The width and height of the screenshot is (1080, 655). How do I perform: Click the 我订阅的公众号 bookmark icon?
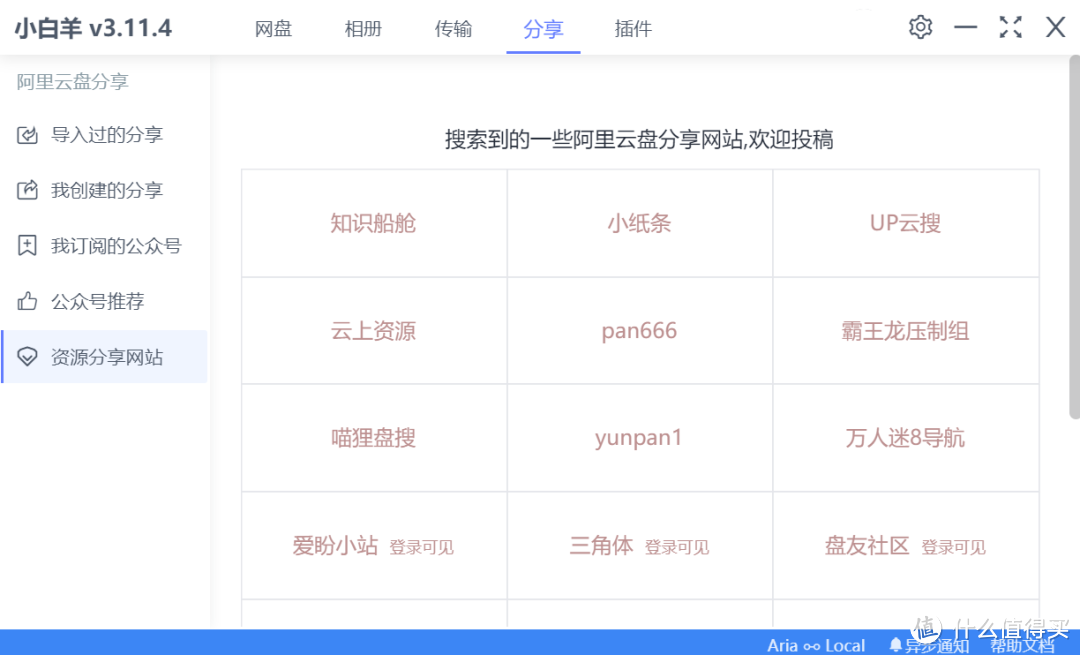(x=27, y=246)
